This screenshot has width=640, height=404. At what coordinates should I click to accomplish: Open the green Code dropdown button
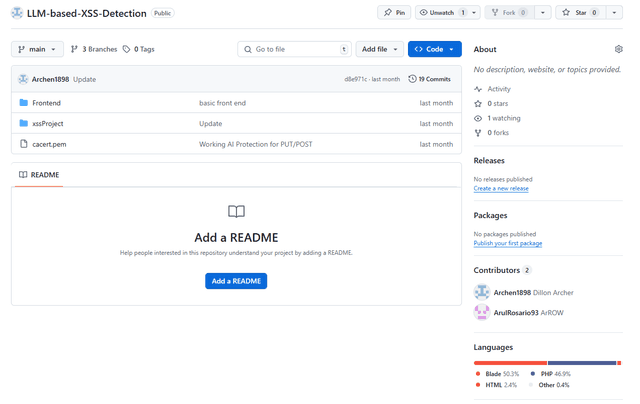point(435,49)
